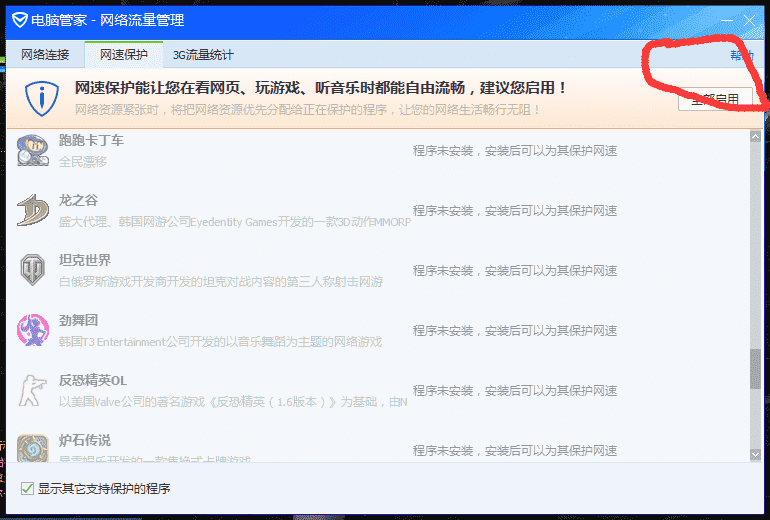Select the 反恐精英OL soldier icon
Screen dimensions: 770x520
[x=33, y=390]
